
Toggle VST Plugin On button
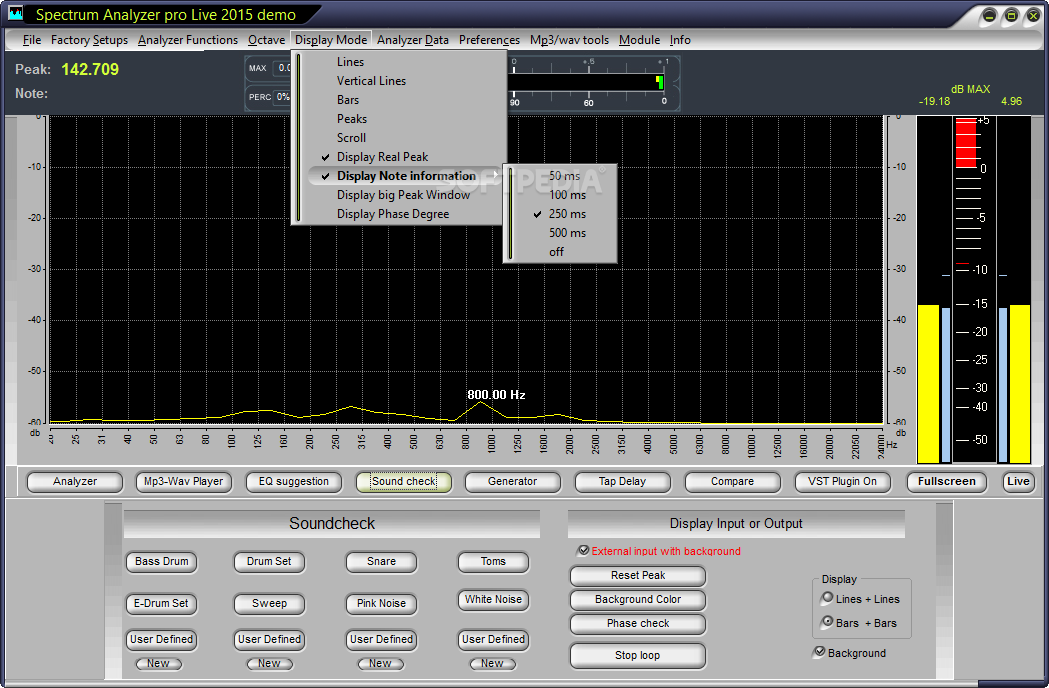[842, 481]
